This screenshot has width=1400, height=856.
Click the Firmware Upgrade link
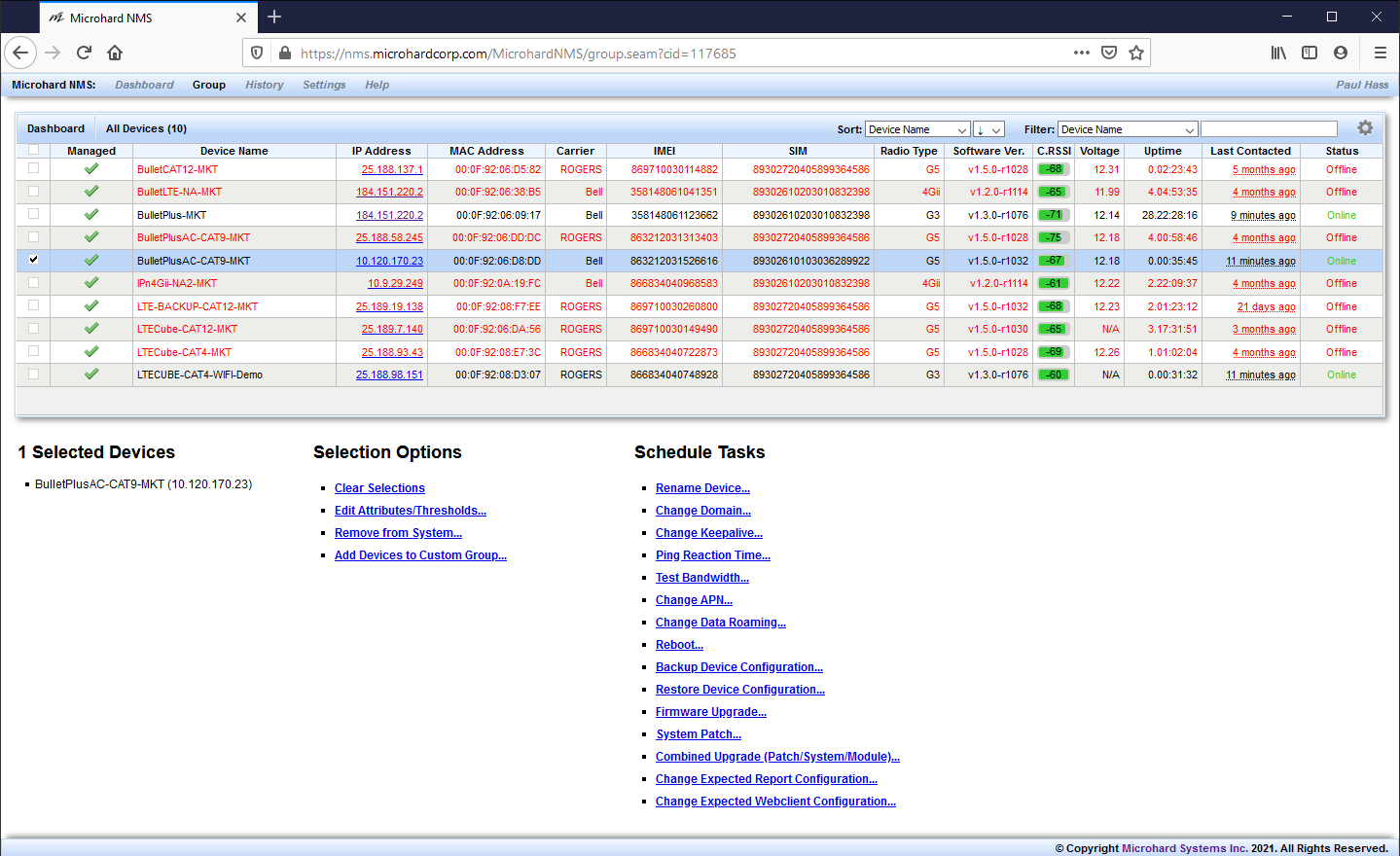point(710,712)
